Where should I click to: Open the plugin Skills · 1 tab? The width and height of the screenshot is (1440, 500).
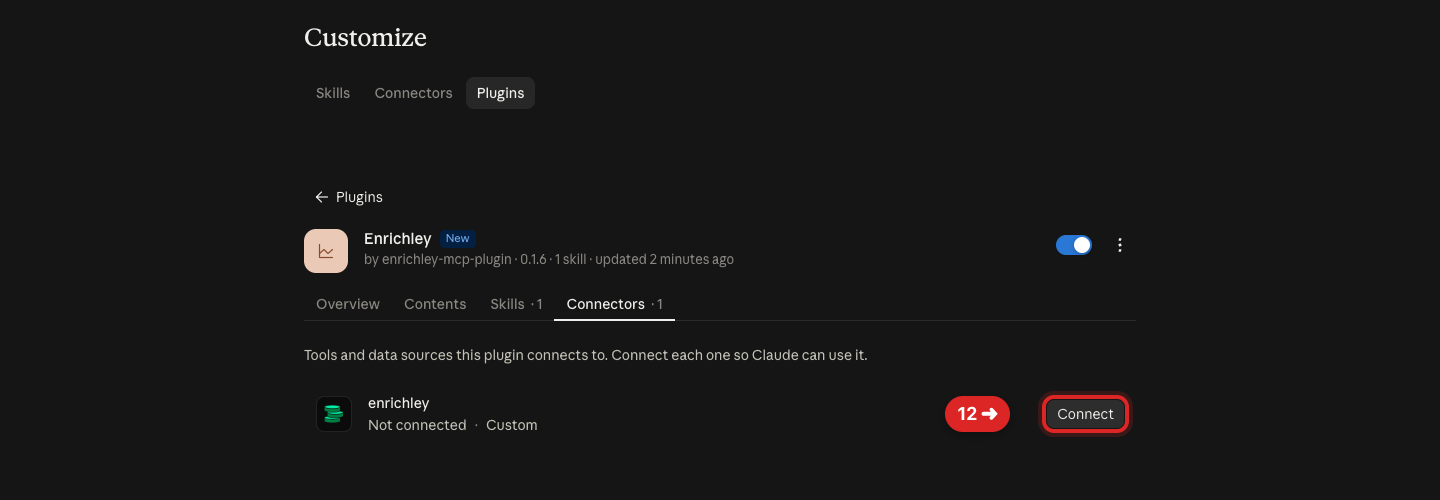pos(516,304)
